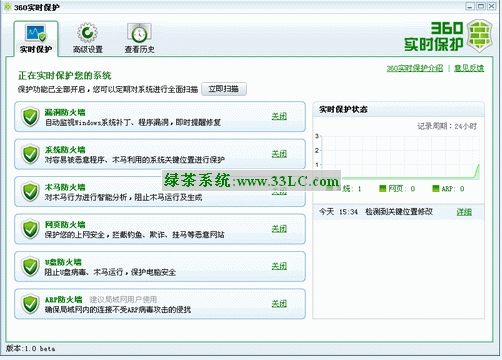Click the 木马防火墙 shield icon
Viewport: 502px width, 360px height.
[30, 191]
